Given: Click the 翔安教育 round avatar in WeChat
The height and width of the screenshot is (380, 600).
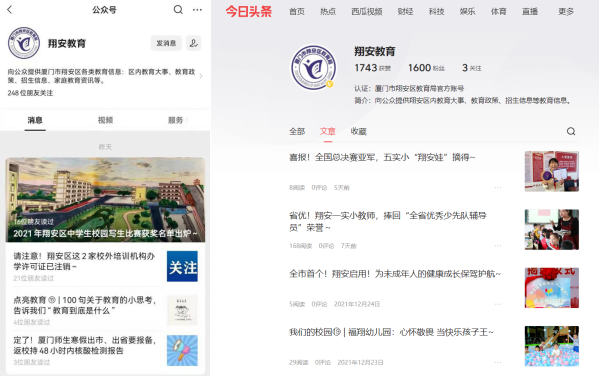Looking at the screenshot, I should [24, 43].
